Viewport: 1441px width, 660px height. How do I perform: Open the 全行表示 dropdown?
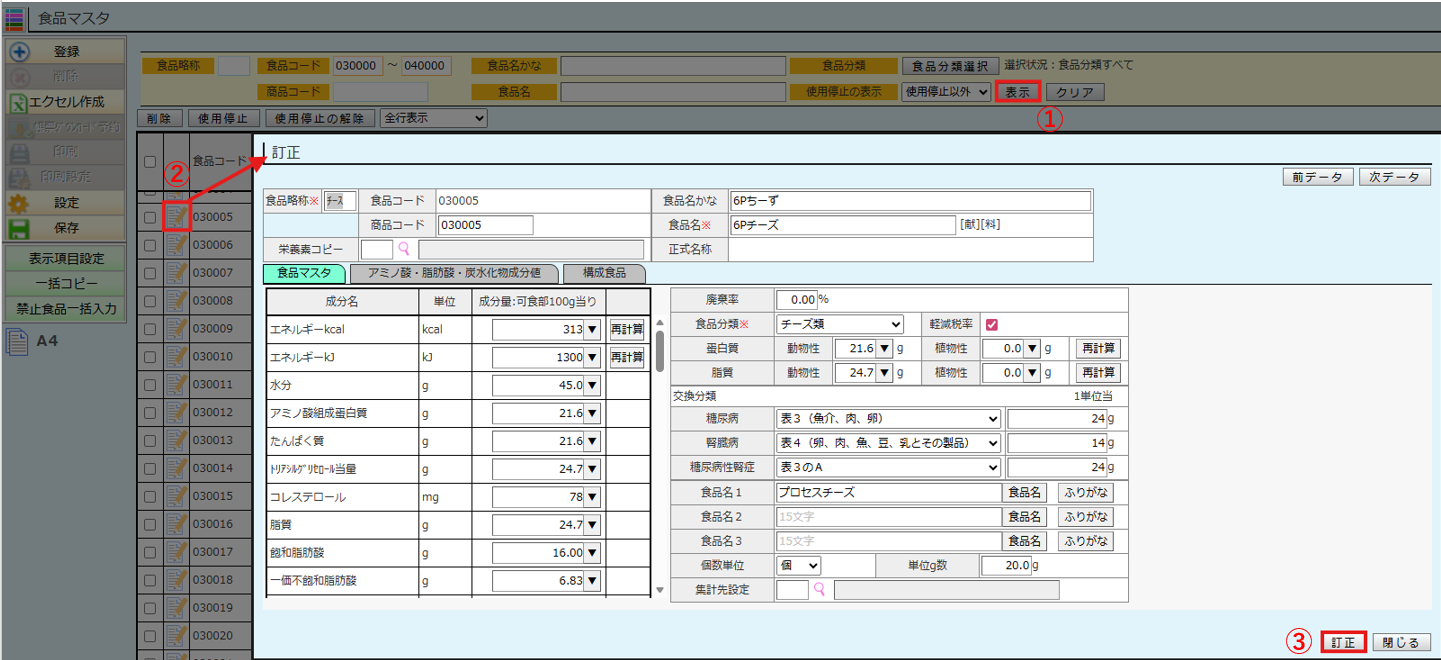pyautogui.click(x=433, y=118)
